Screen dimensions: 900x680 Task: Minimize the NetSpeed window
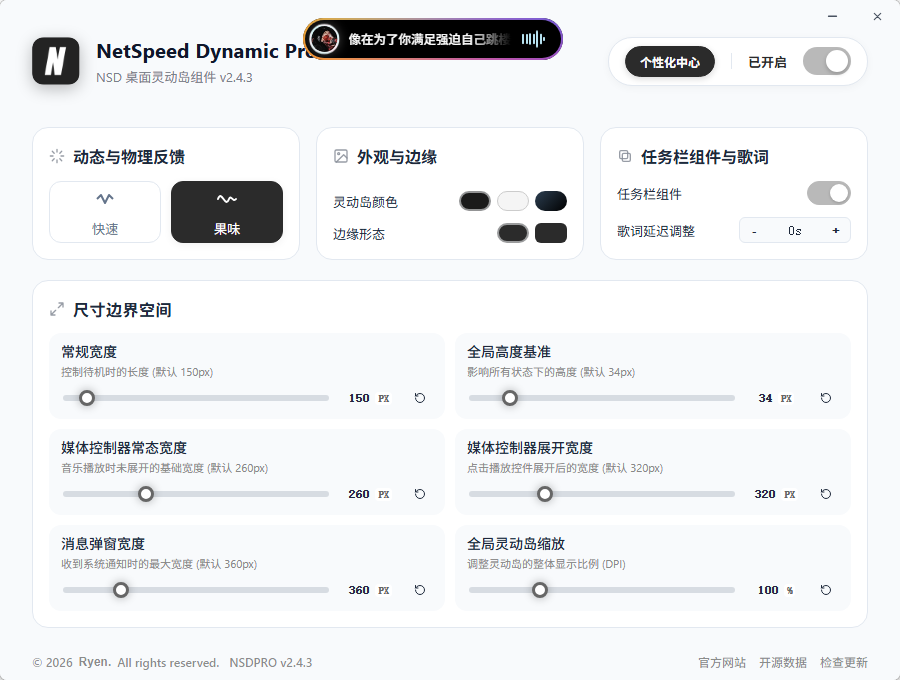(832, 16)
